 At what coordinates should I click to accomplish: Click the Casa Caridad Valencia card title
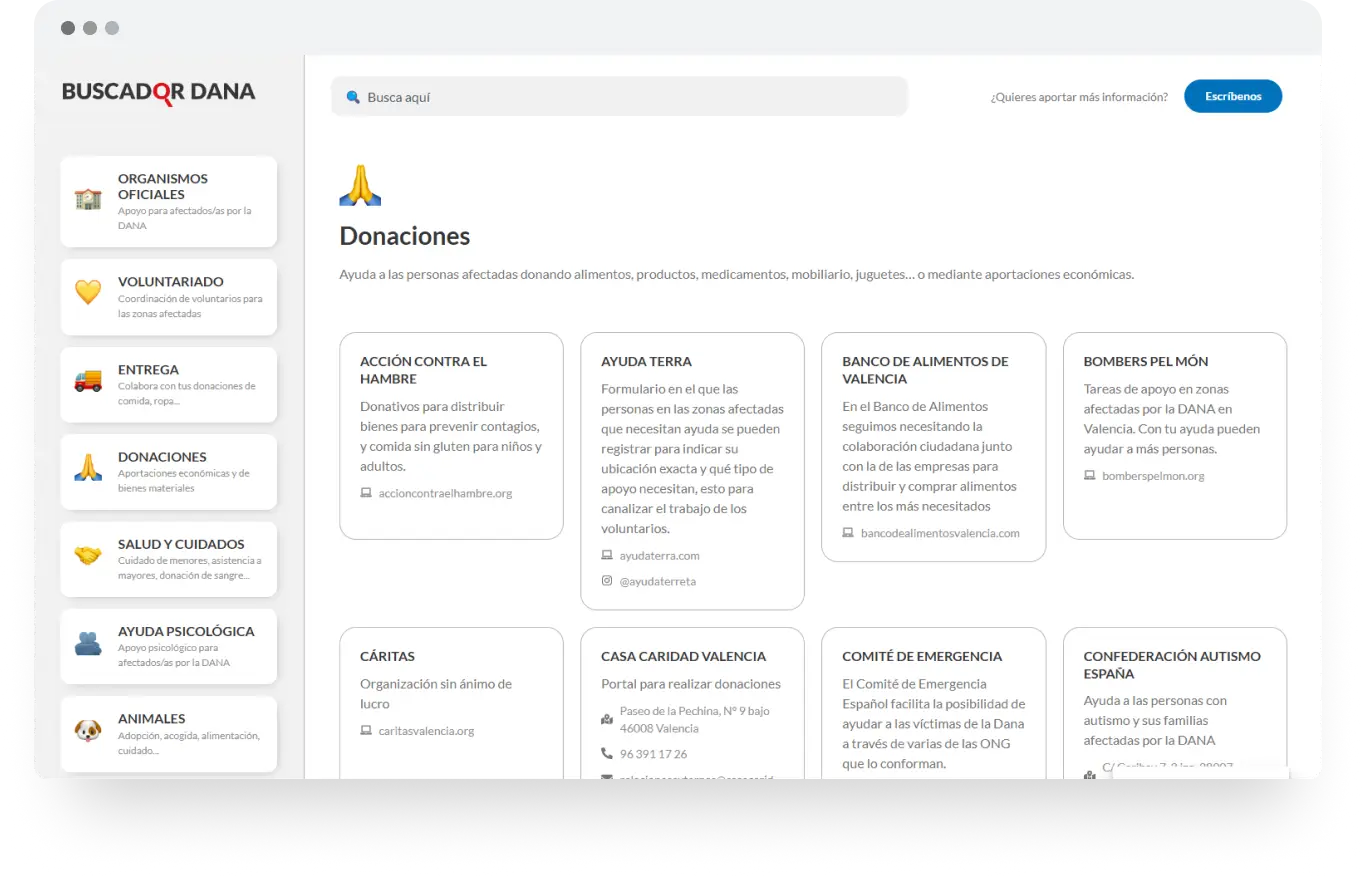(684, 656)
